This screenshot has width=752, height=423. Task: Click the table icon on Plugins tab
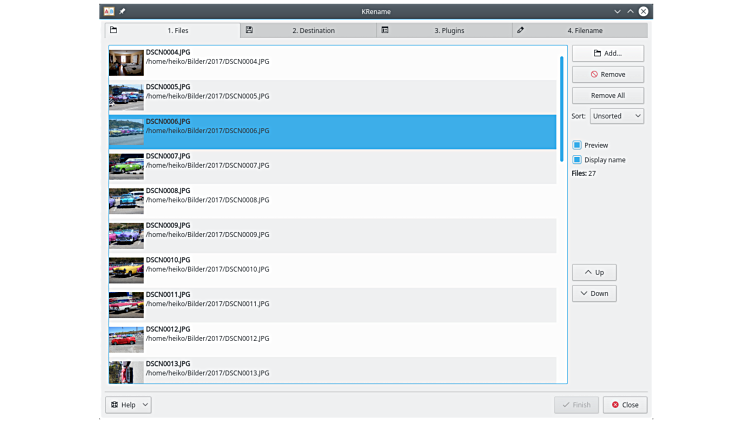coord(385,31)
